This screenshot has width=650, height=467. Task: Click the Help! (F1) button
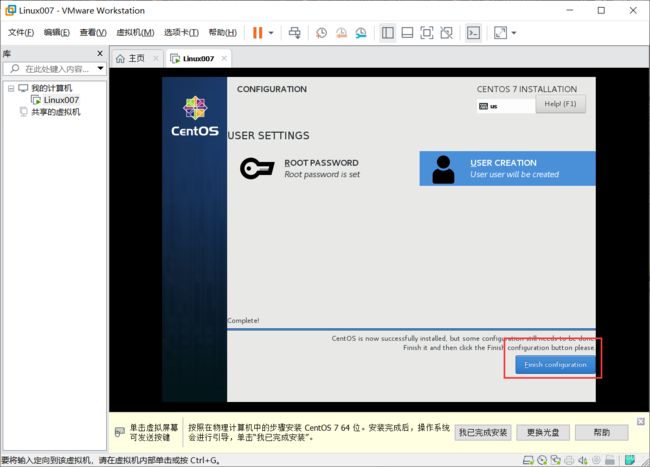pyautogui.click(x=560, y=104)
